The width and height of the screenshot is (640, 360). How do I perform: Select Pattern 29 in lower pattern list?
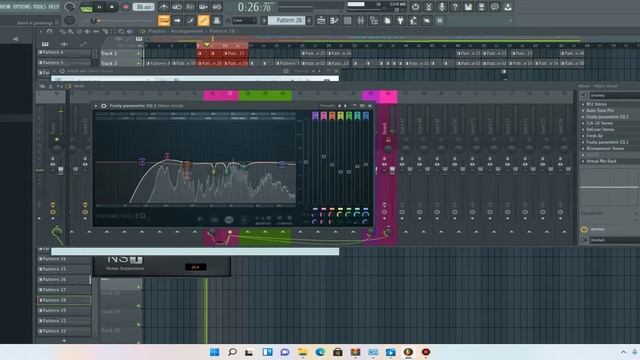pos(64,310)
